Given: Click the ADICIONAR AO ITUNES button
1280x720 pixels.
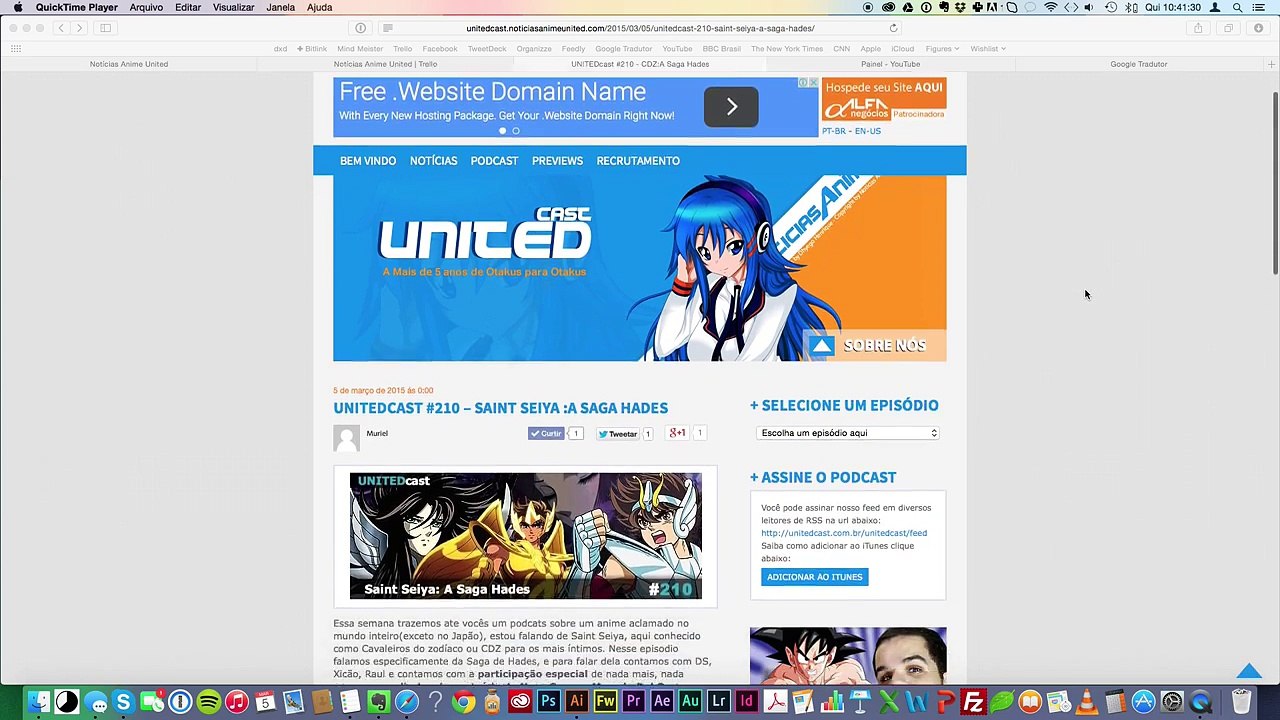Looking at the screenshot, I should tap(814, 577).
